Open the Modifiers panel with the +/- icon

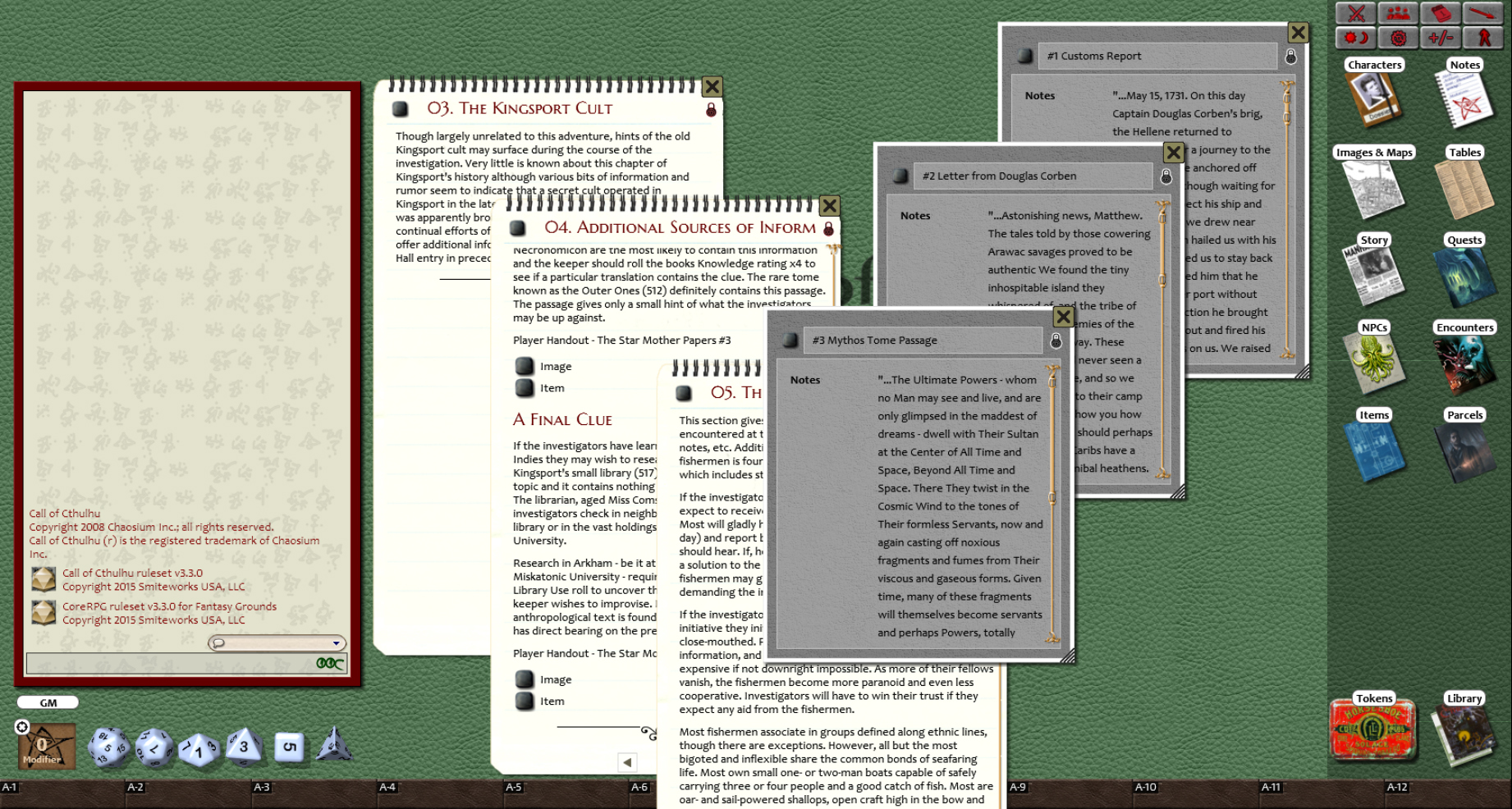[x=1441, y=37]
